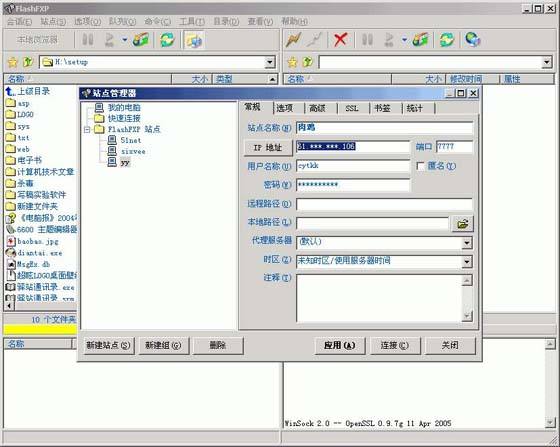560x447 pixels.
Task: Click the favorites star beside H:\setup path
Action: [x=12, y=62]
